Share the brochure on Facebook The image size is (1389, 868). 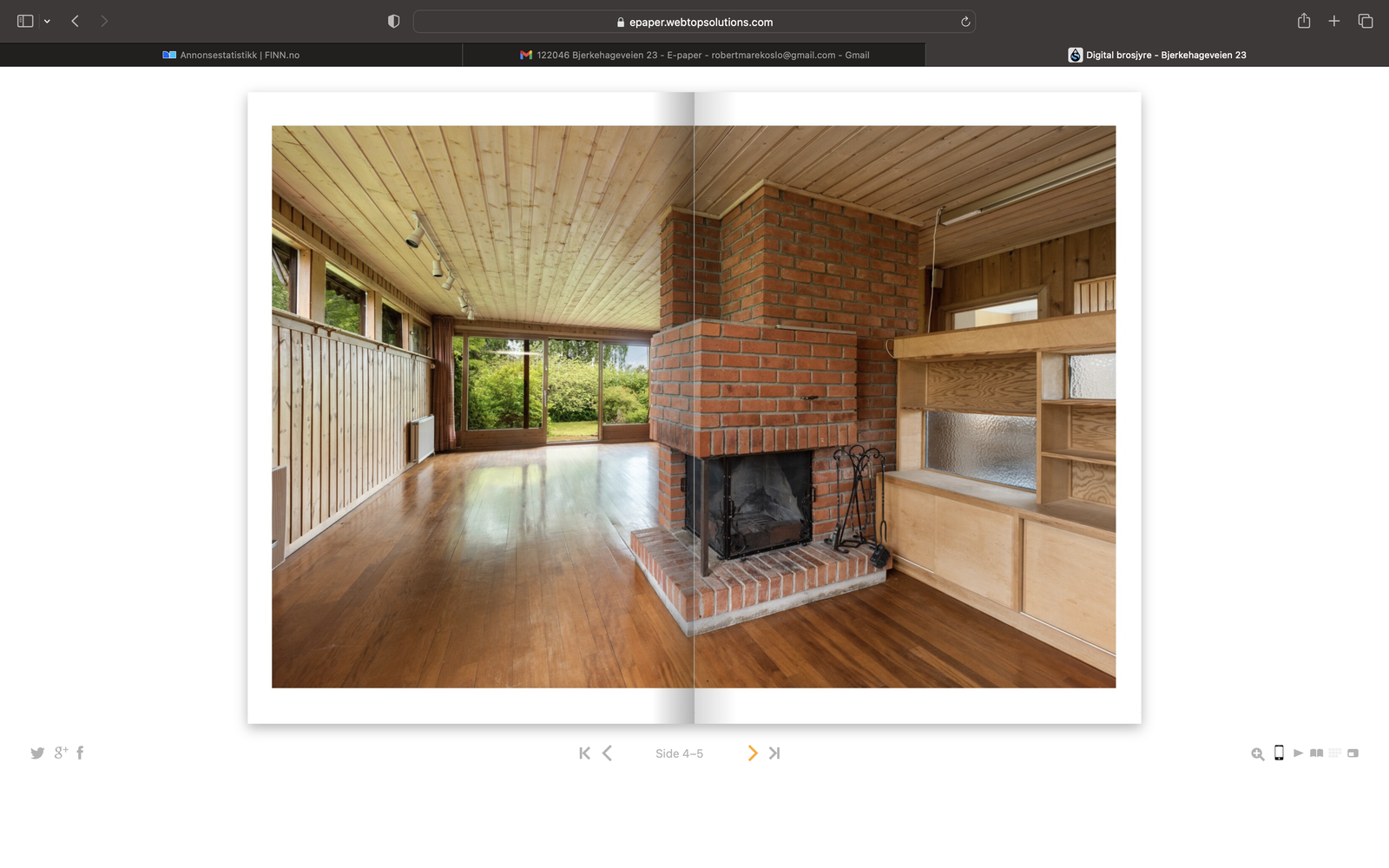point(80,753)
